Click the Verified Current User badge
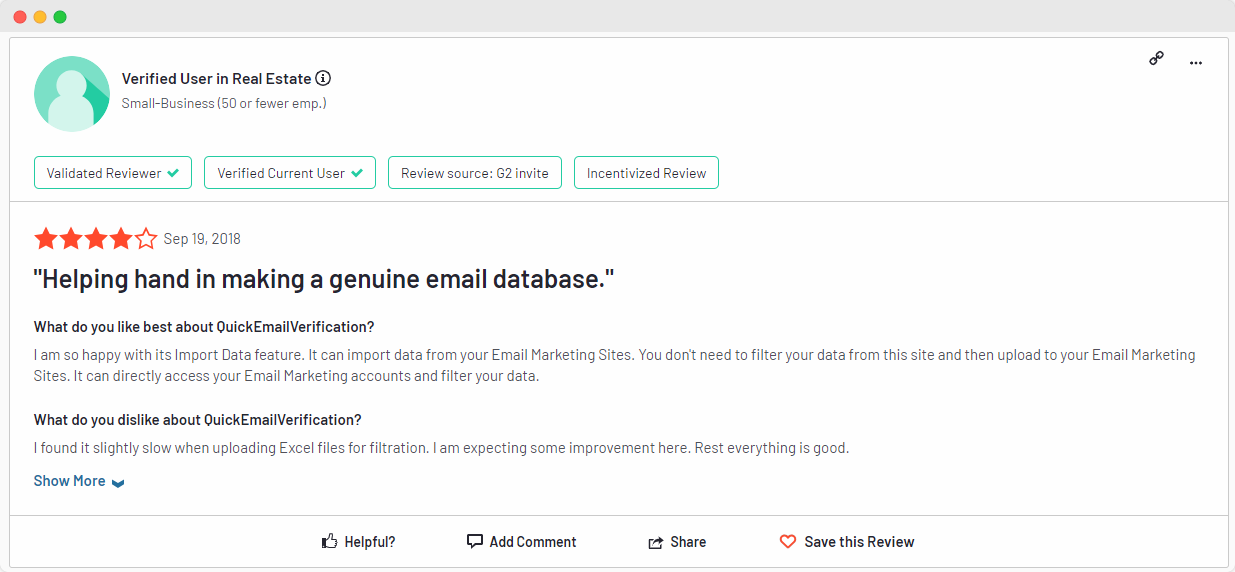 tap(290, 173)
